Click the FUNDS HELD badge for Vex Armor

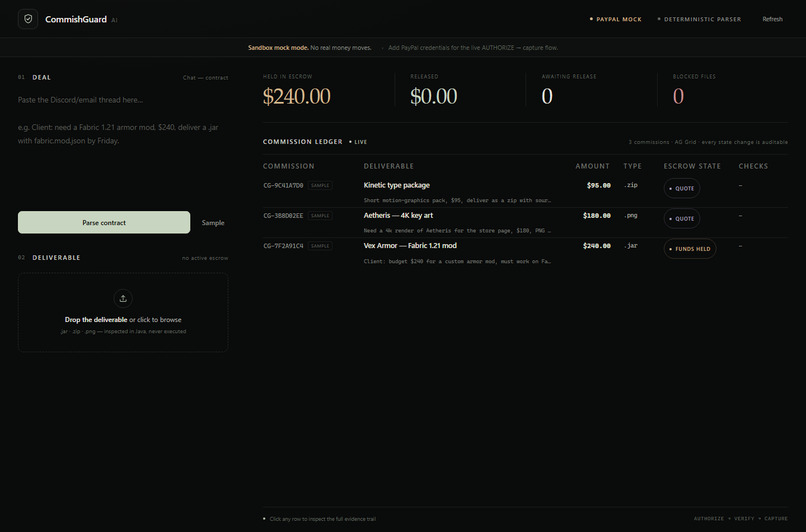tap(690, 249)
